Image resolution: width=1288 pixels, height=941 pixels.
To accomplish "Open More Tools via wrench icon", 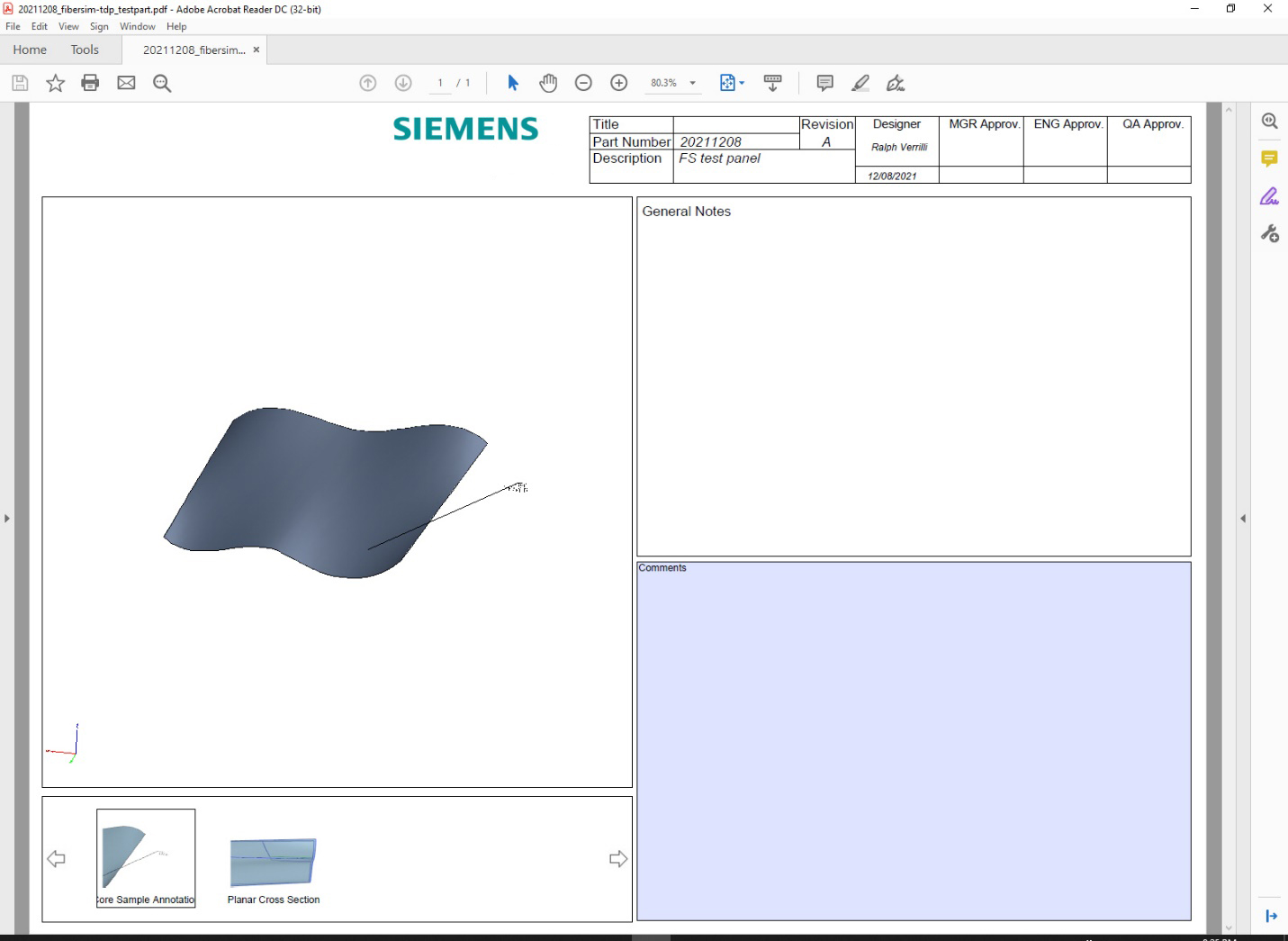I will coord(1270,233).
